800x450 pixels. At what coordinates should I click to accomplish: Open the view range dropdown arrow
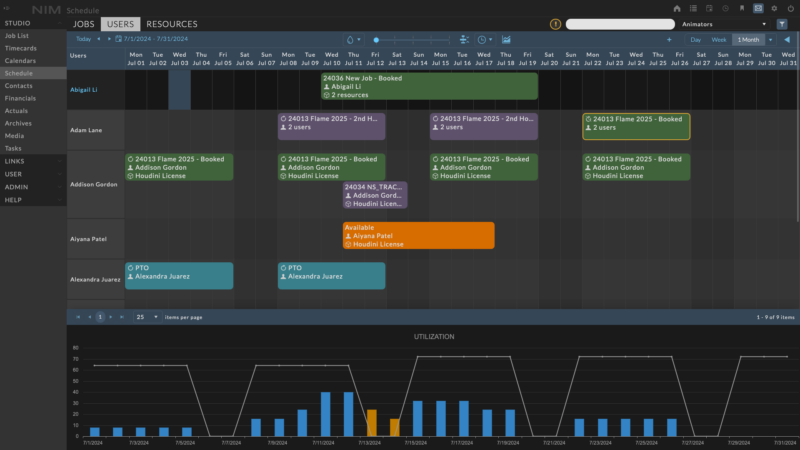[770, 39]
